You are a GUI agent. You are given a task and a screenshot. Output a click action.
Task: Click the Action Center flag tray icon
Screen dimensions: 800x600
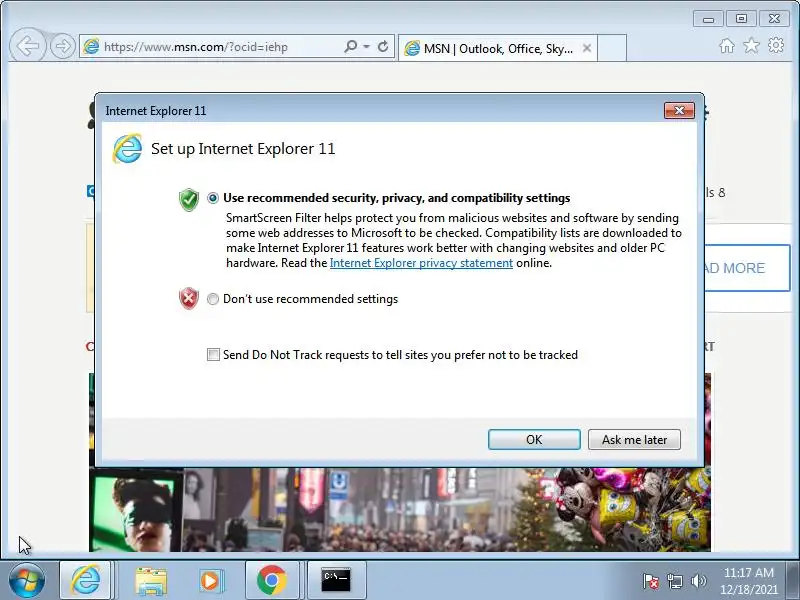click(x=651, y=581)
